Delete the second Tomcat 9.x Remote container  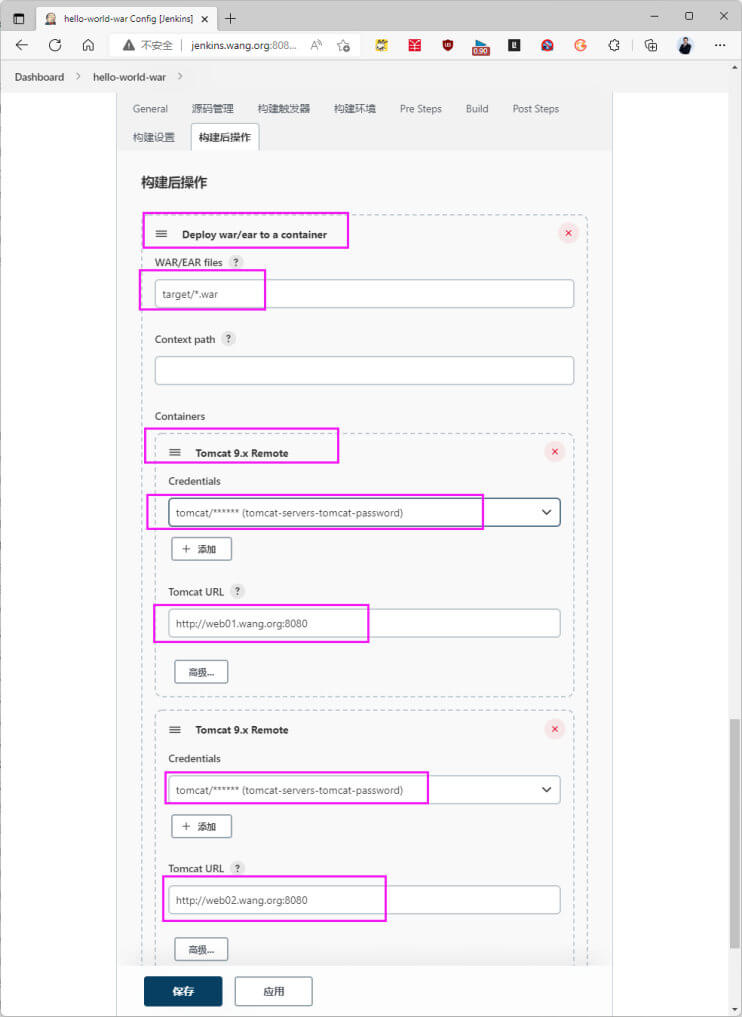pos(555,729)
